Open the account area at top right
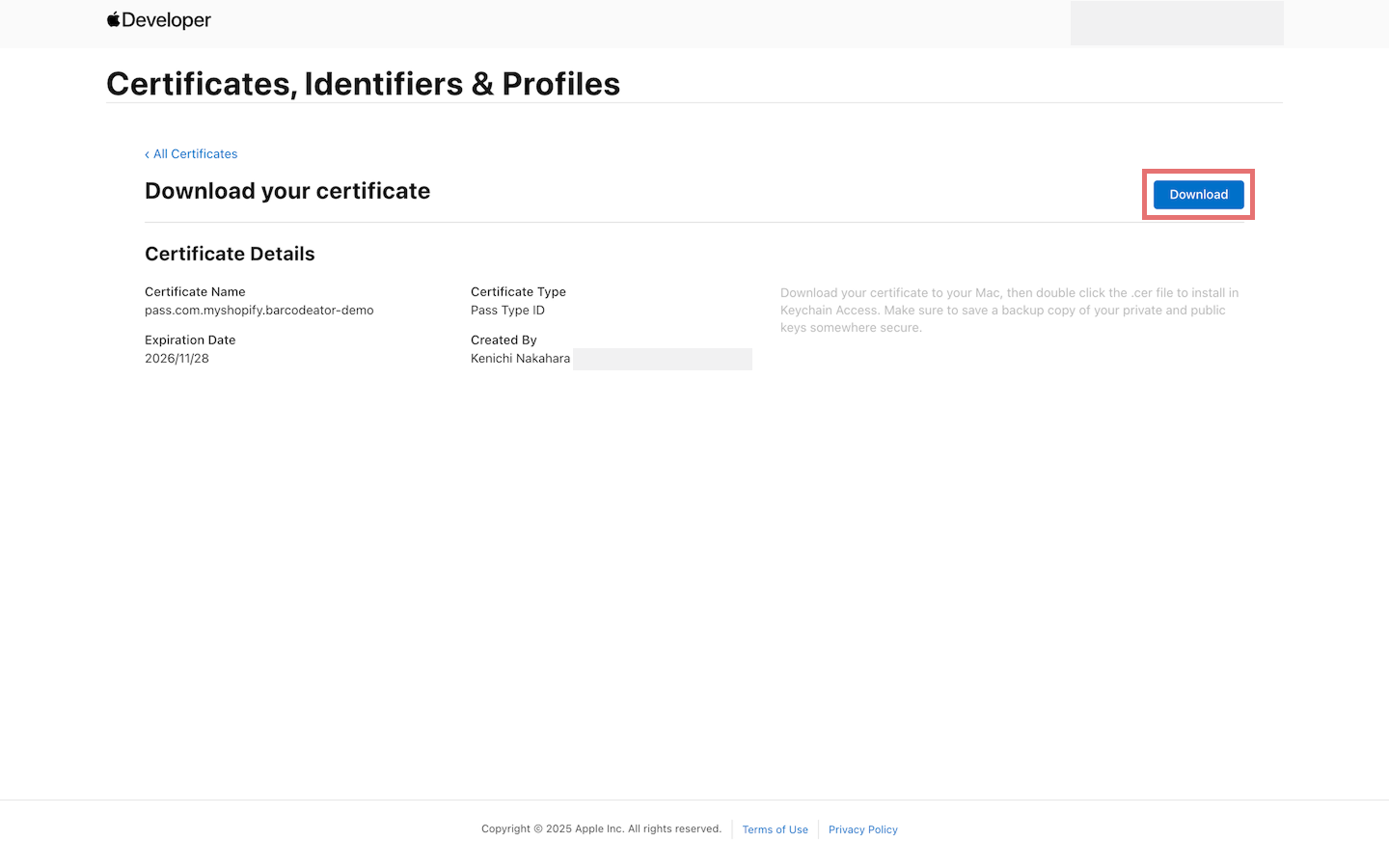Image resolution: width=1389 pixels, height=868 pixels. tap(1177, 22)
